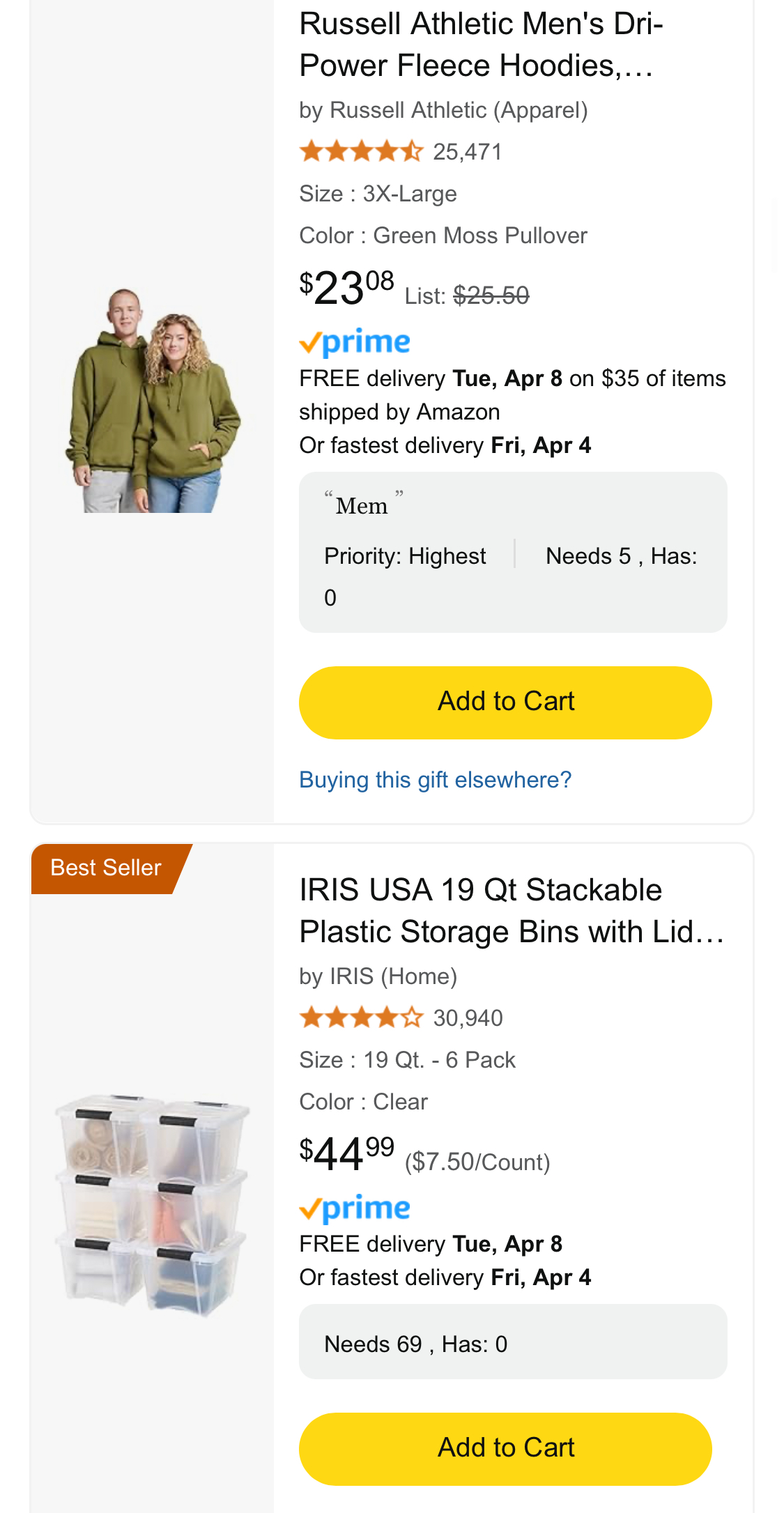Click the Best Seller badge
784x1513 pixels.
point(108,868)
